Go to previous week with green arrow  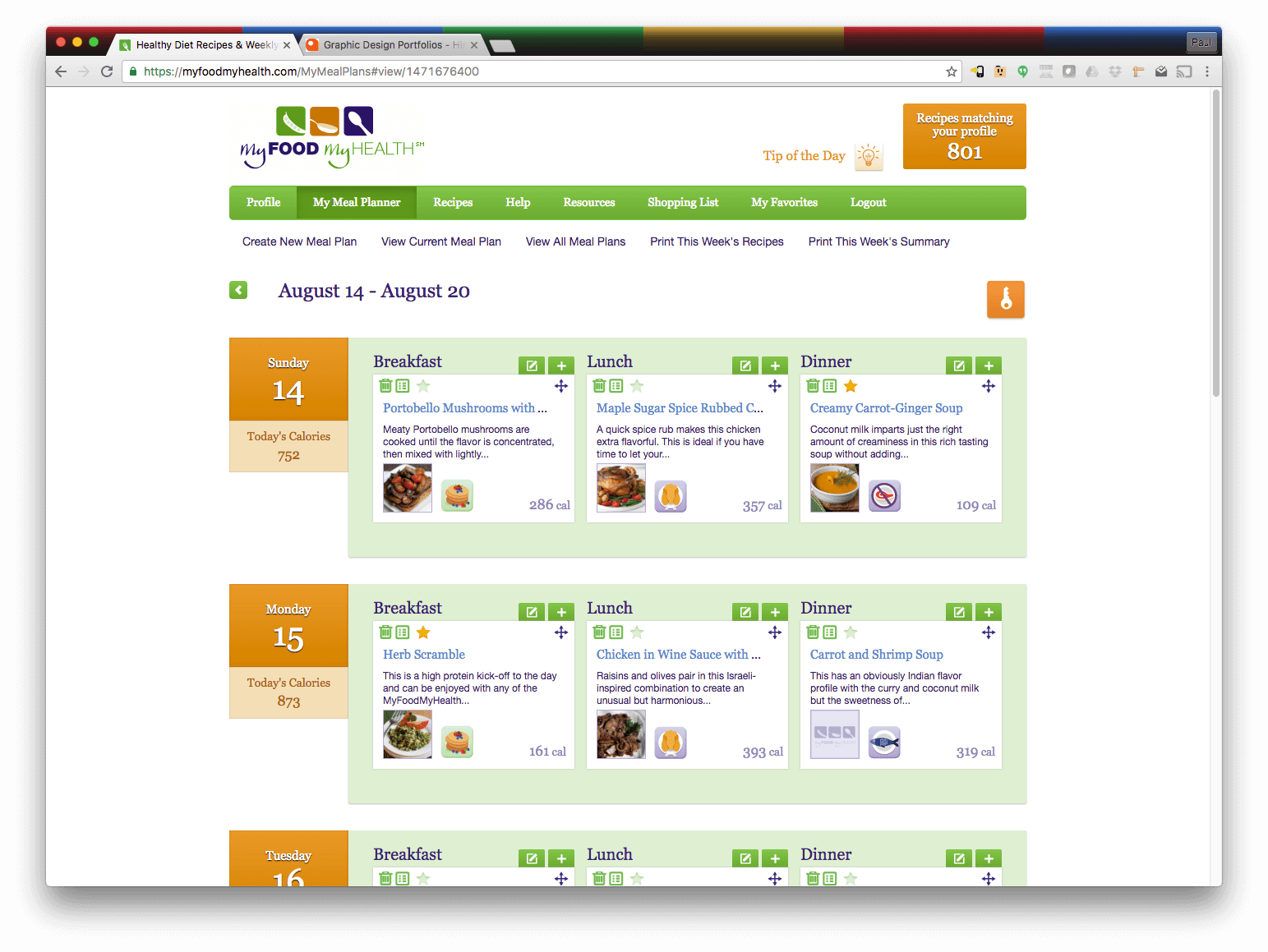pos(238,290)
